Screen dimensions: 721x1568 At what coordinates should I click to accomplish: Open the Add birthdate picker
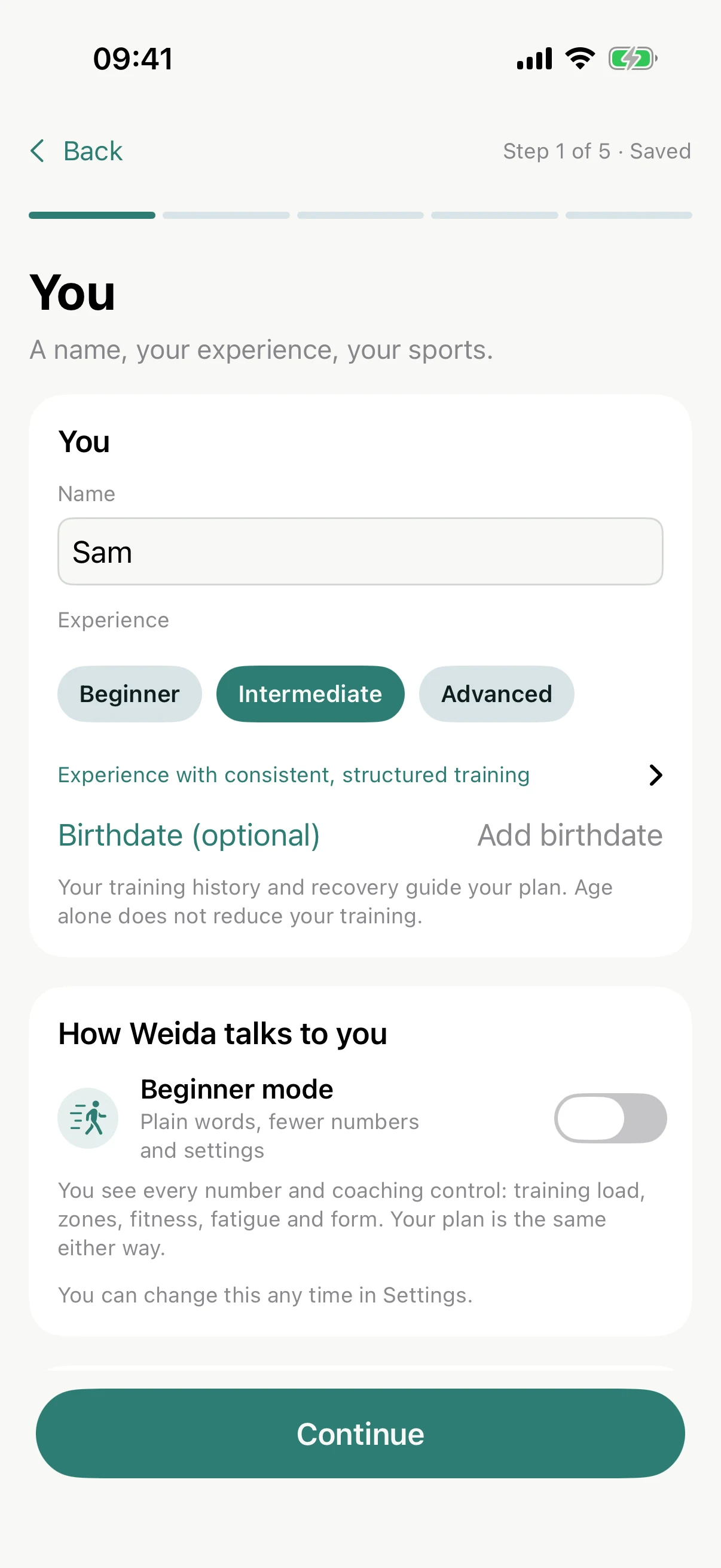570,835
